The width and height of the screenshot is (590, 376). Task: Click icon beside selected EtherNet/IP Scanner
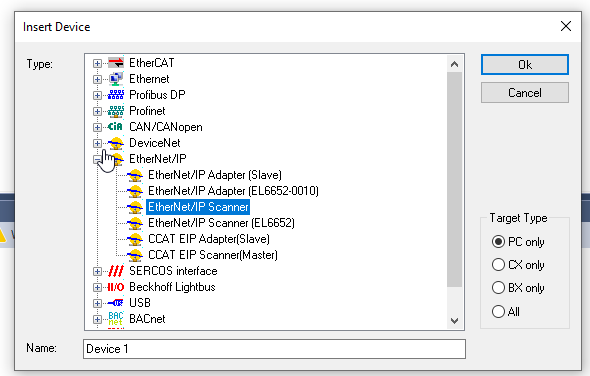(x=135, y=207)
